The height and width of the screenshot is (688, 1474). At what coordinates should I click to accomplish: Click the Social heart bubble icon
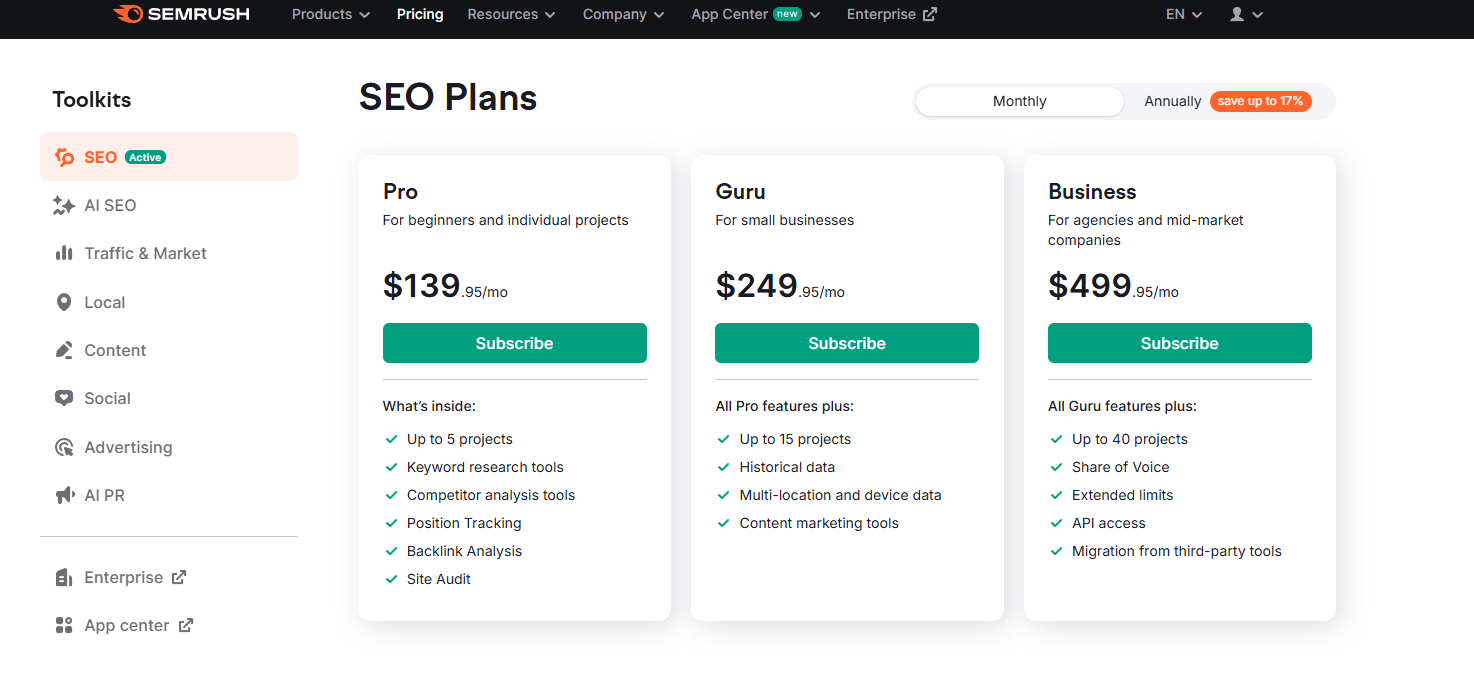64,398
